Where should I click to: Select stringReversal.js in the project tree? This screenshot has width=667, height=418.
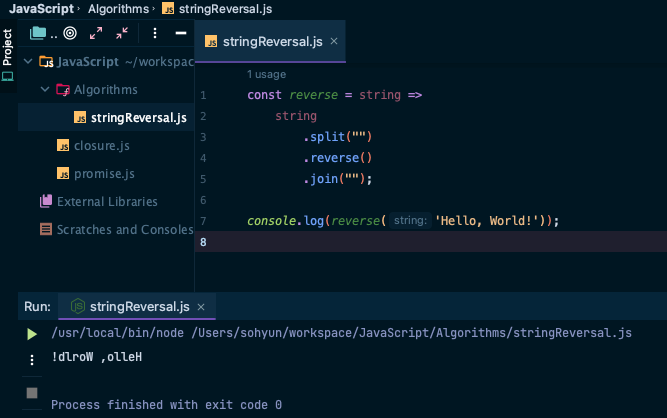pos(106,117)
